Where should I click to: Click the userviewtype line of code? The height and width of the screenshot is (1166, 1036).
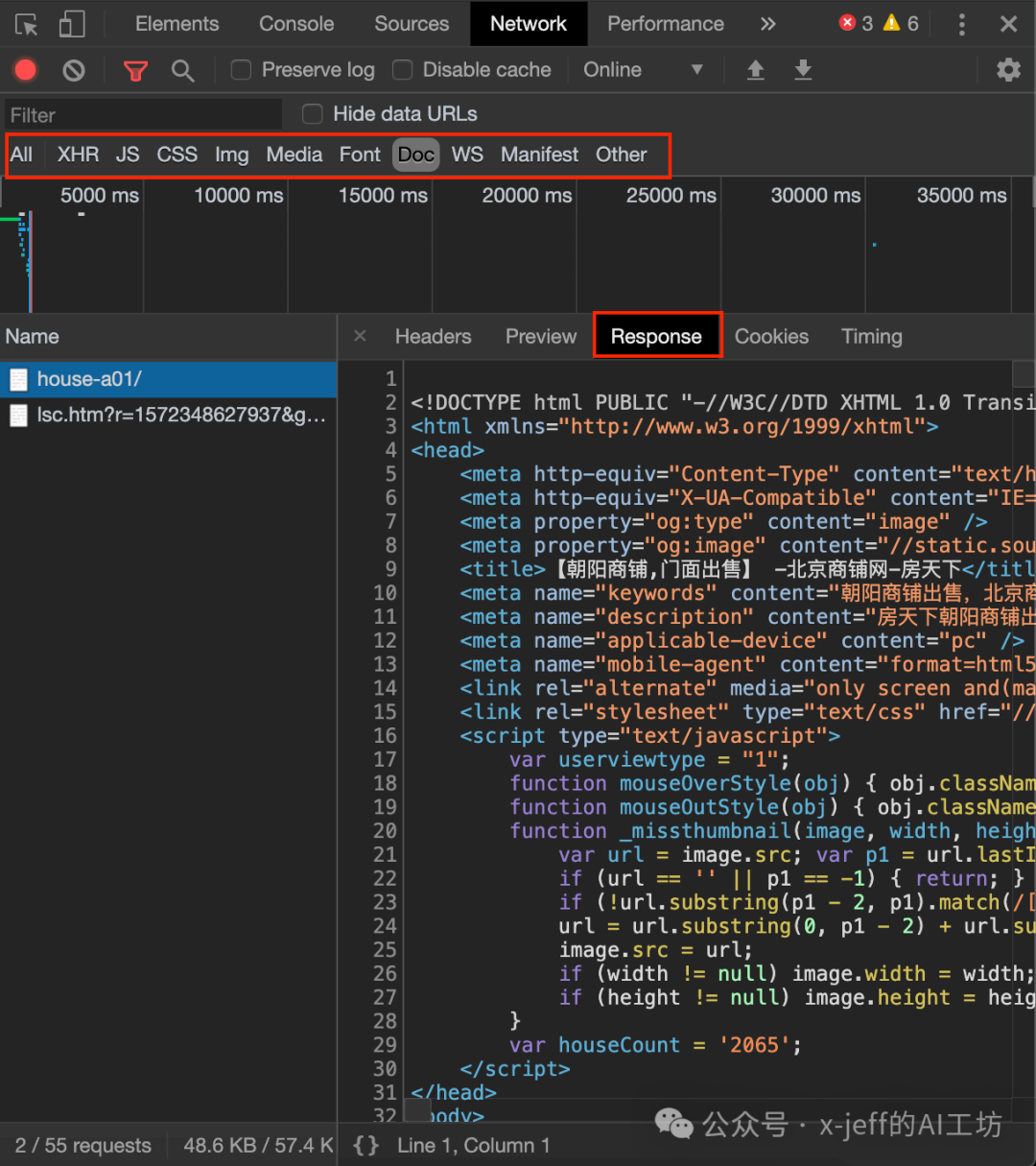click(x=649, y=760)
